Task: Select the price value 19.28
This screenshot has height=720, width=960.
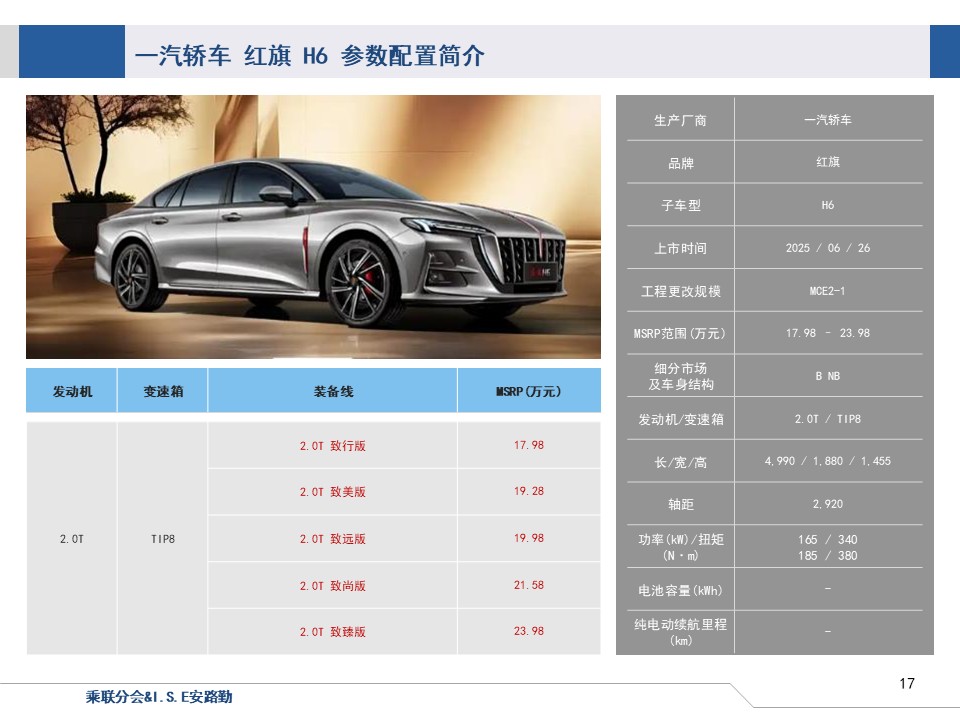Action: pos(529,491)
